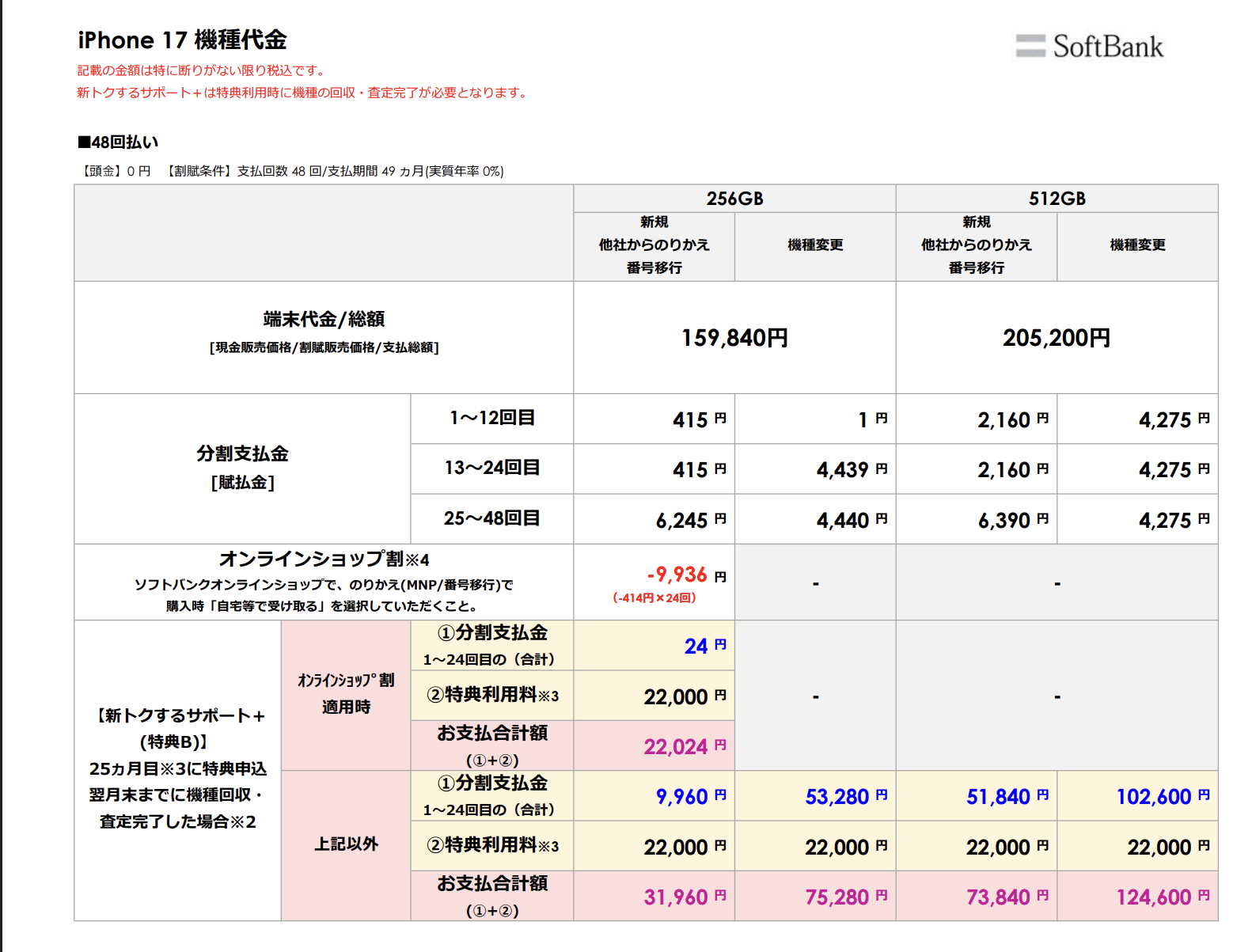Select the 53,280 円 cell

click(x=815, y=796)
